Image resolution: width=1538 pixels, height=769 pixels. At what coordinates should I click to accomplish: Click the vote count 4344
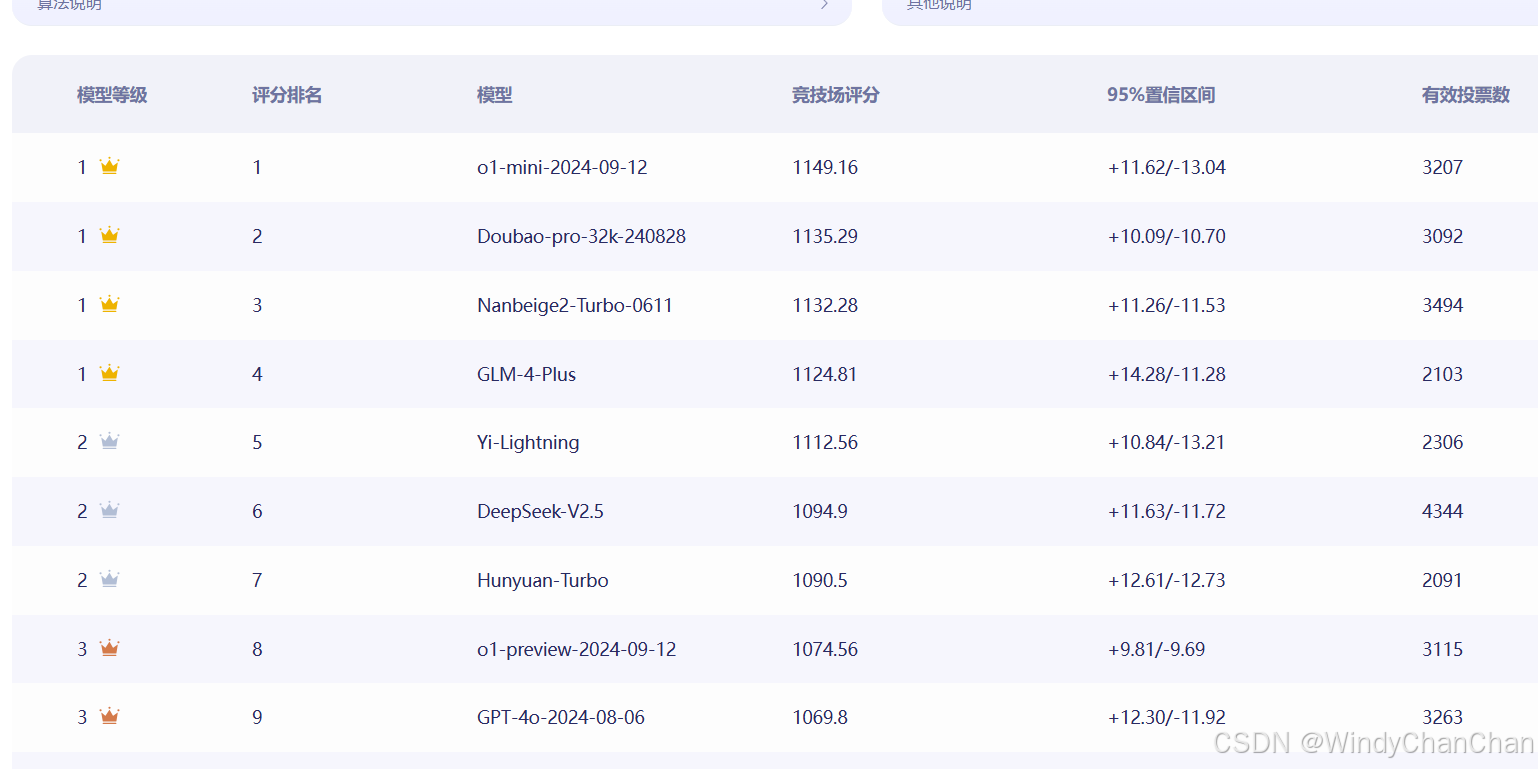click(1443, 511)
